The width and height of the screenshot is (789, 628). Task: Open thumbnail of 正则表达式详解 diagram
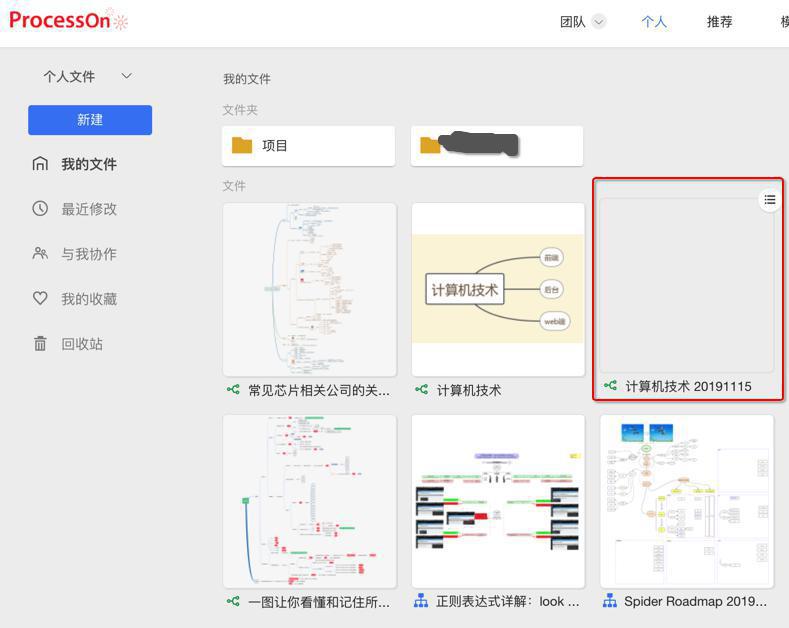tap(498, 501)
